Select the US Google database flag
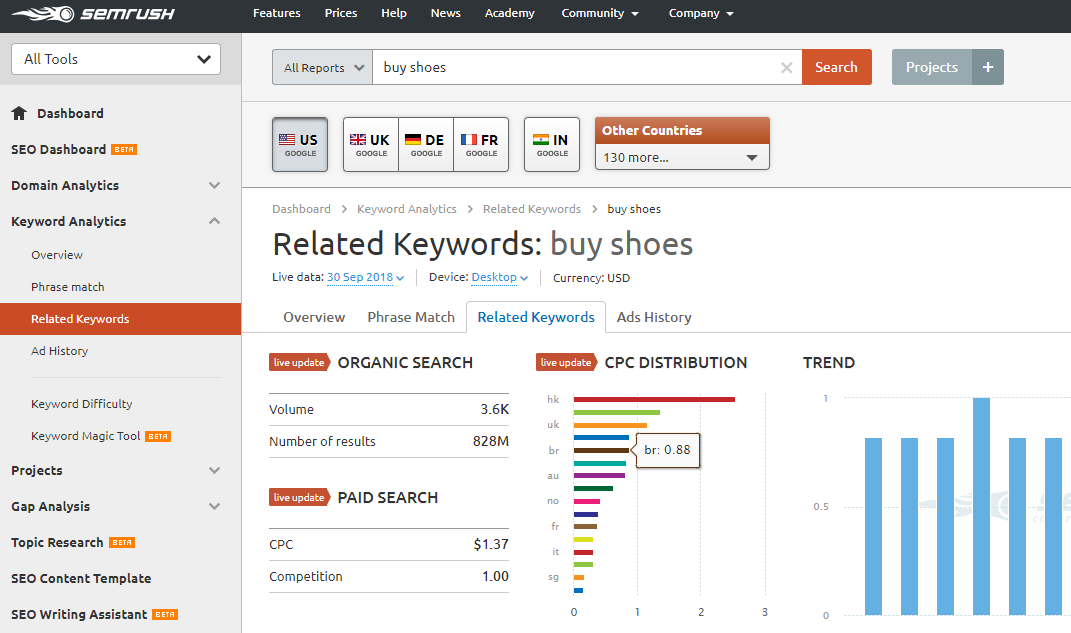The height and width of the screenshot is (633, 1071). tap(300, 144)
